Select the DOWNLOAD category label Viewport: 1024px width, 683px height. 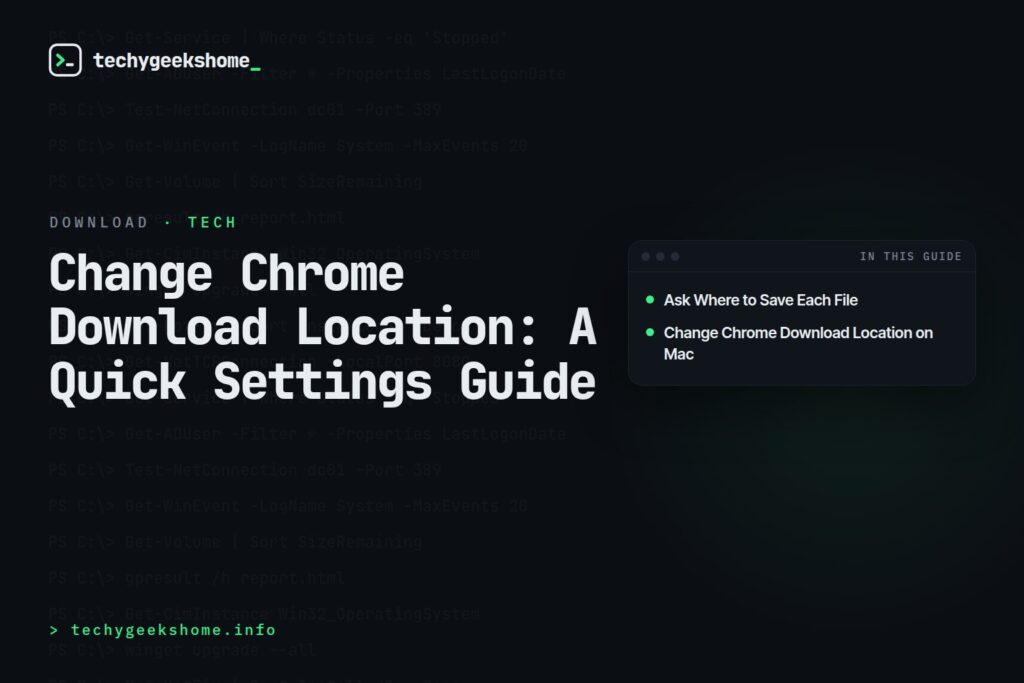(x=99, y=223)
